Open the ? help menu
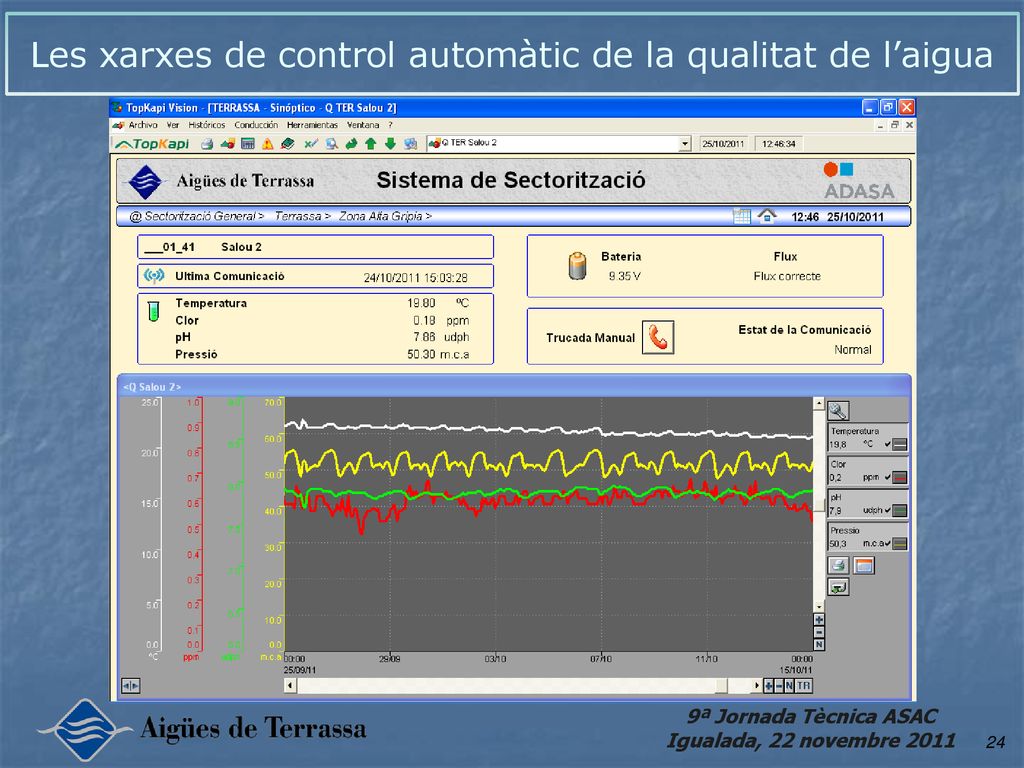The width and height of the screenshot is (1024, 768). [x=391, y=125]
